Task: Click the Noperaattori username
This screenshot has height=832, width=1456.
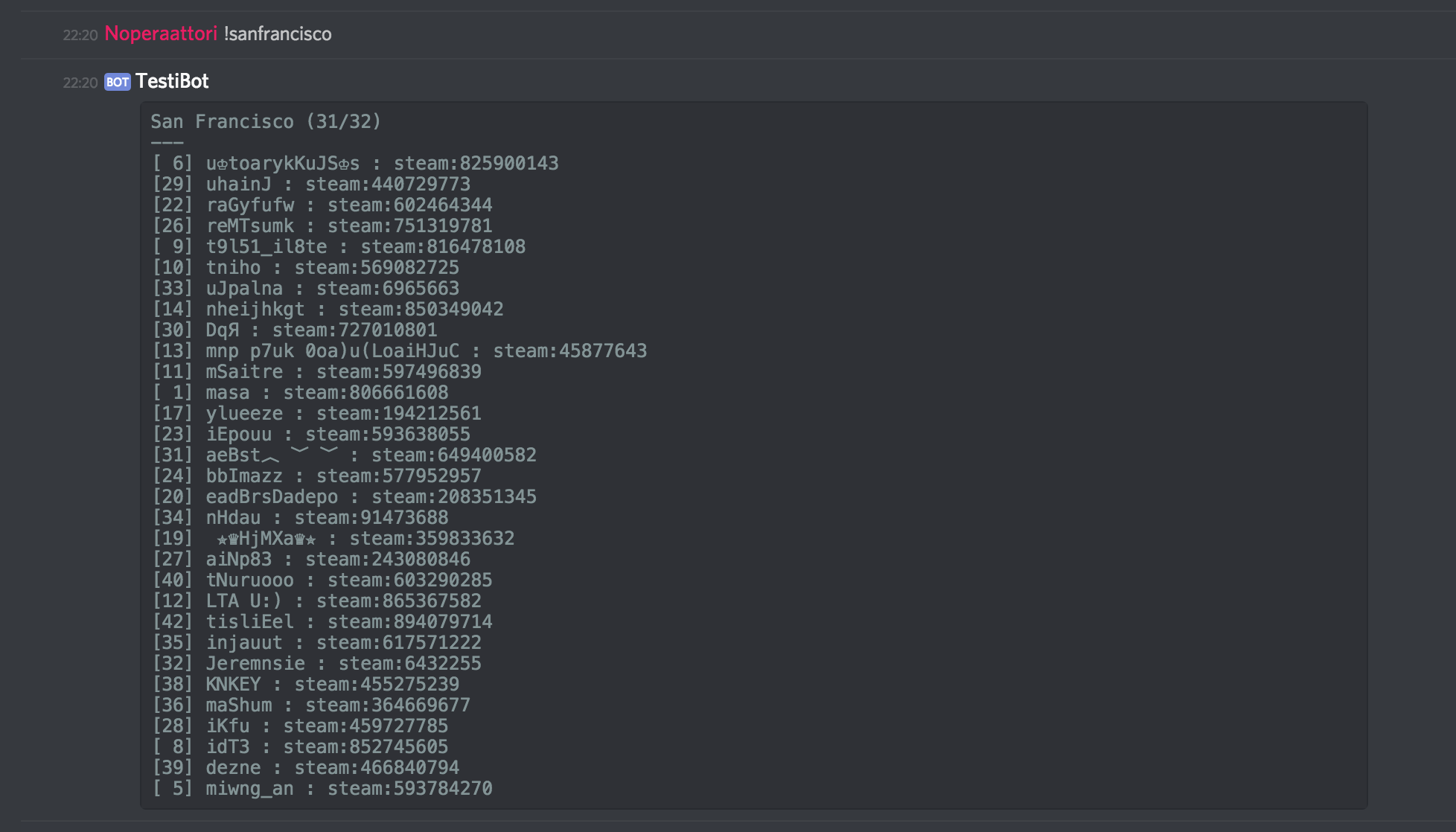Action: tap(161, 33)
